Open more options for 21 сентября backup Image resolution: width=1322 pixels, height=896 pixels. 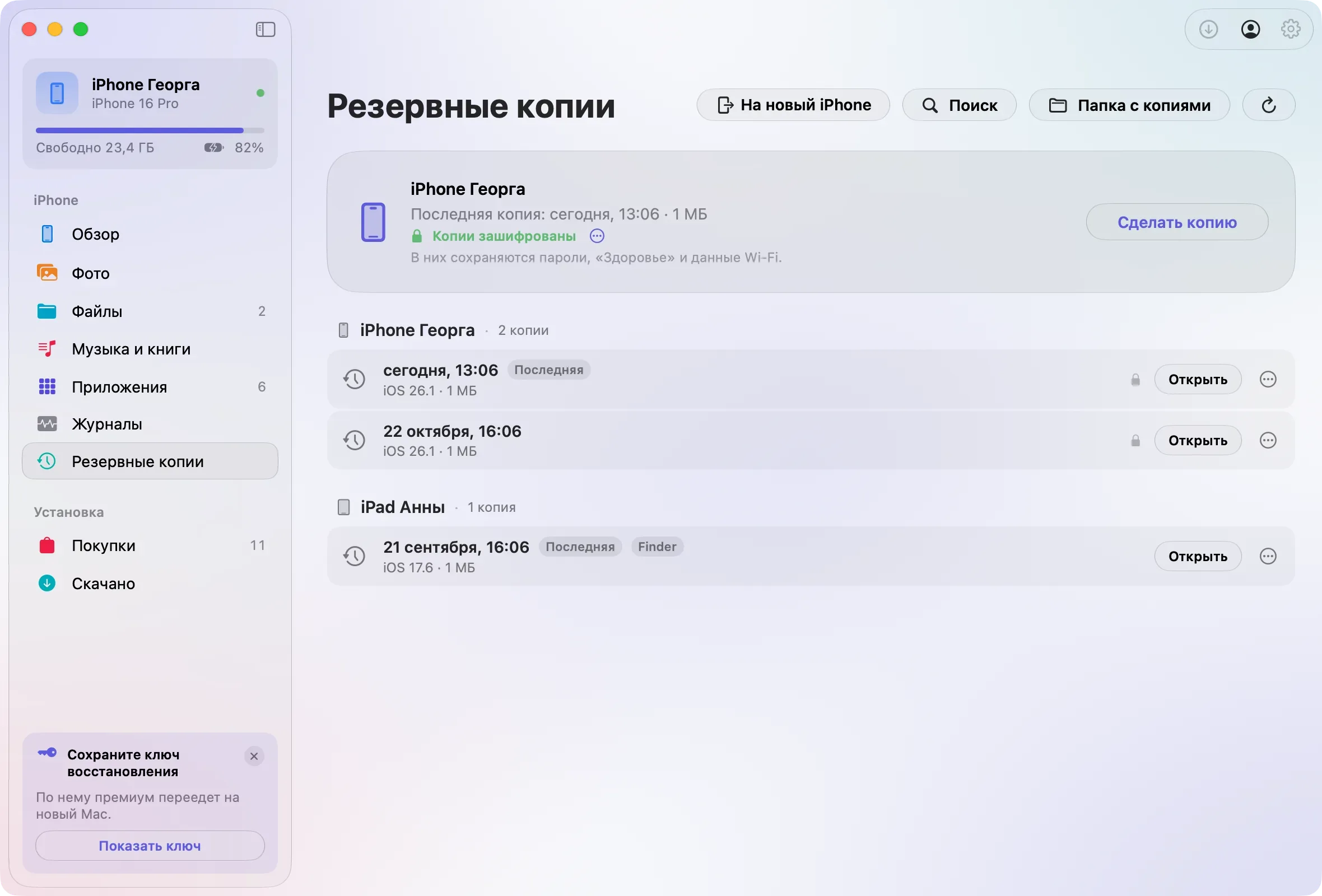tap(1268, 556)
